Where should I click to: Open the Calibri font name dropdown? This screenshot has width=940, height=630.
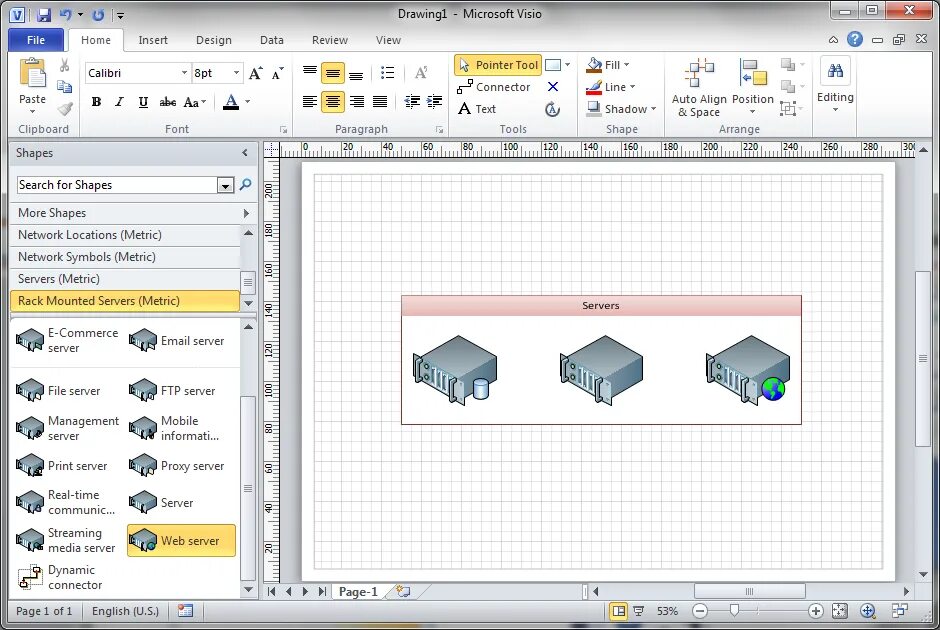click(184, 73)
